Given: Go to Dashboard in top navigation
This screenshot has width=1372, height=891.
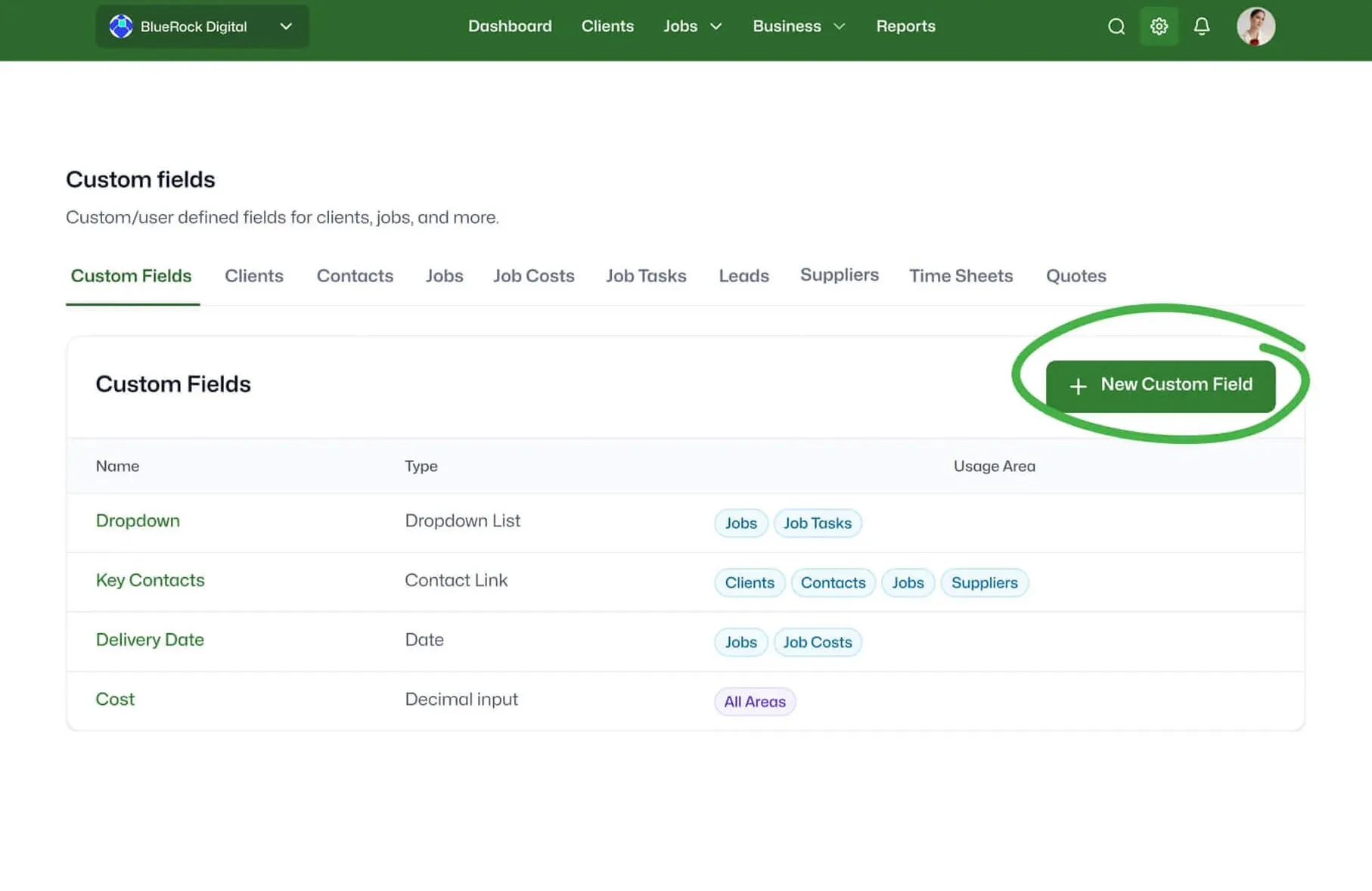Looking at the screenshot, I should click(x=510, y=26).
